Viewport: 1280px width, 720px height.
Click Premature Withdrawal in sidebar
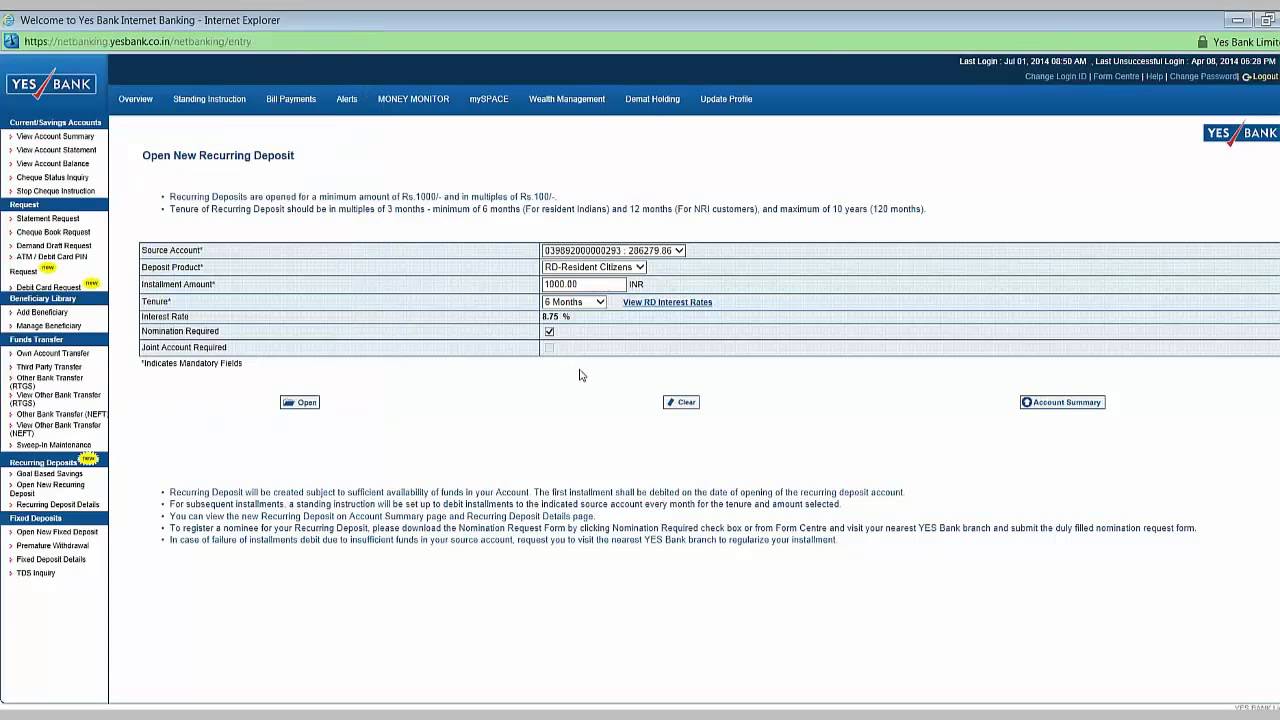52,546
